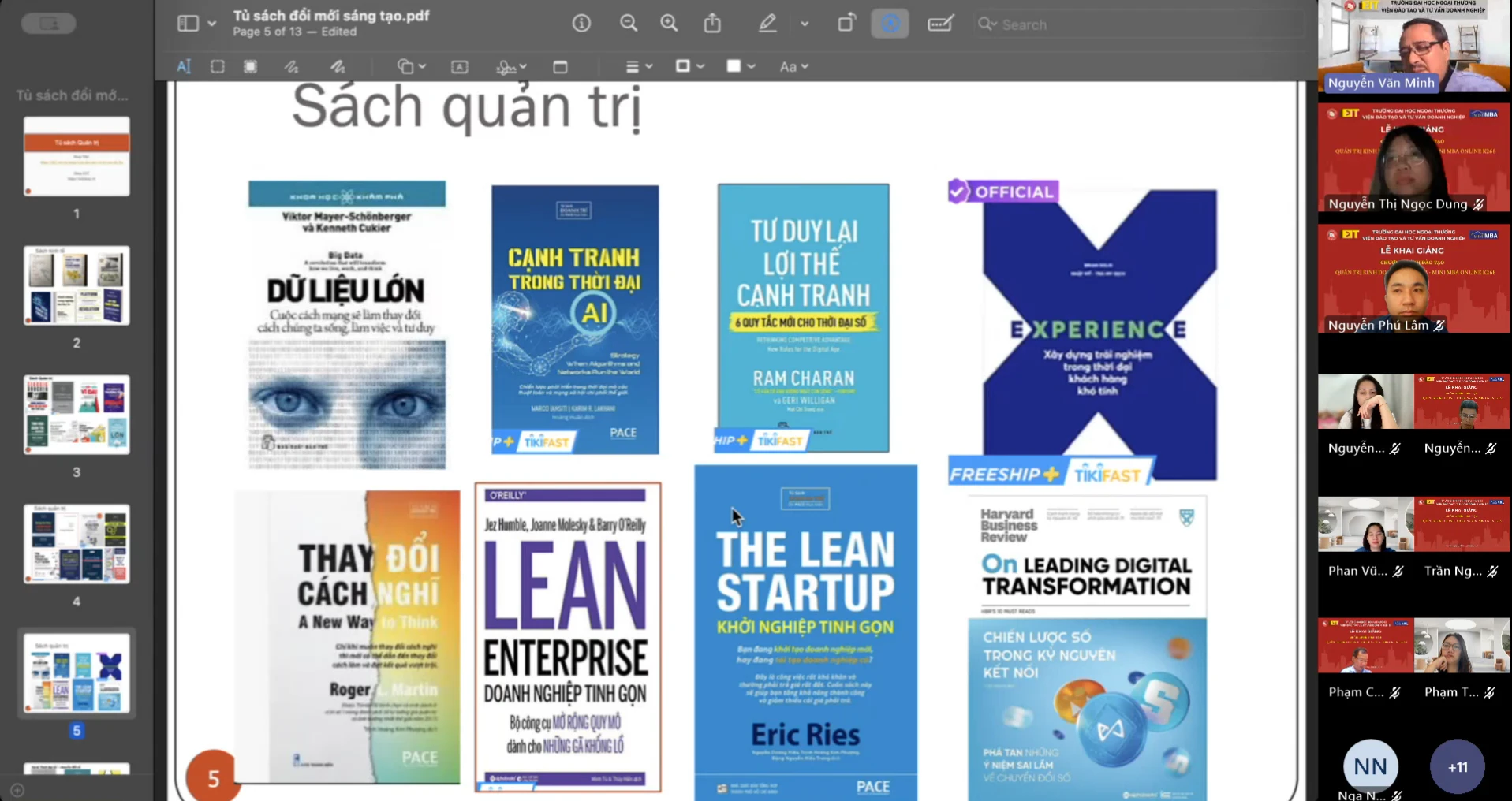Select page 2 thumbnail in sidebar
Image resolution: width=1512 pixels, height=801 pixels.
click(77, 285)
